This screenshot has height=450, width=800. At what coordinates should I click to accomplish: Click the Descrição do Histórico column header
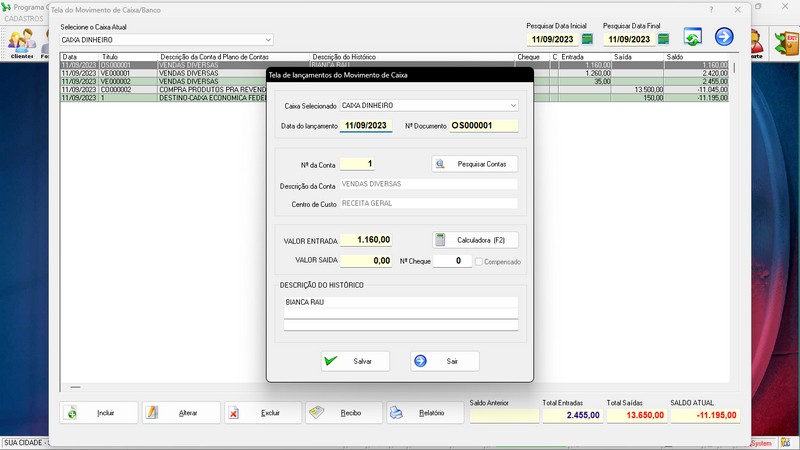(x=412, y=57)
